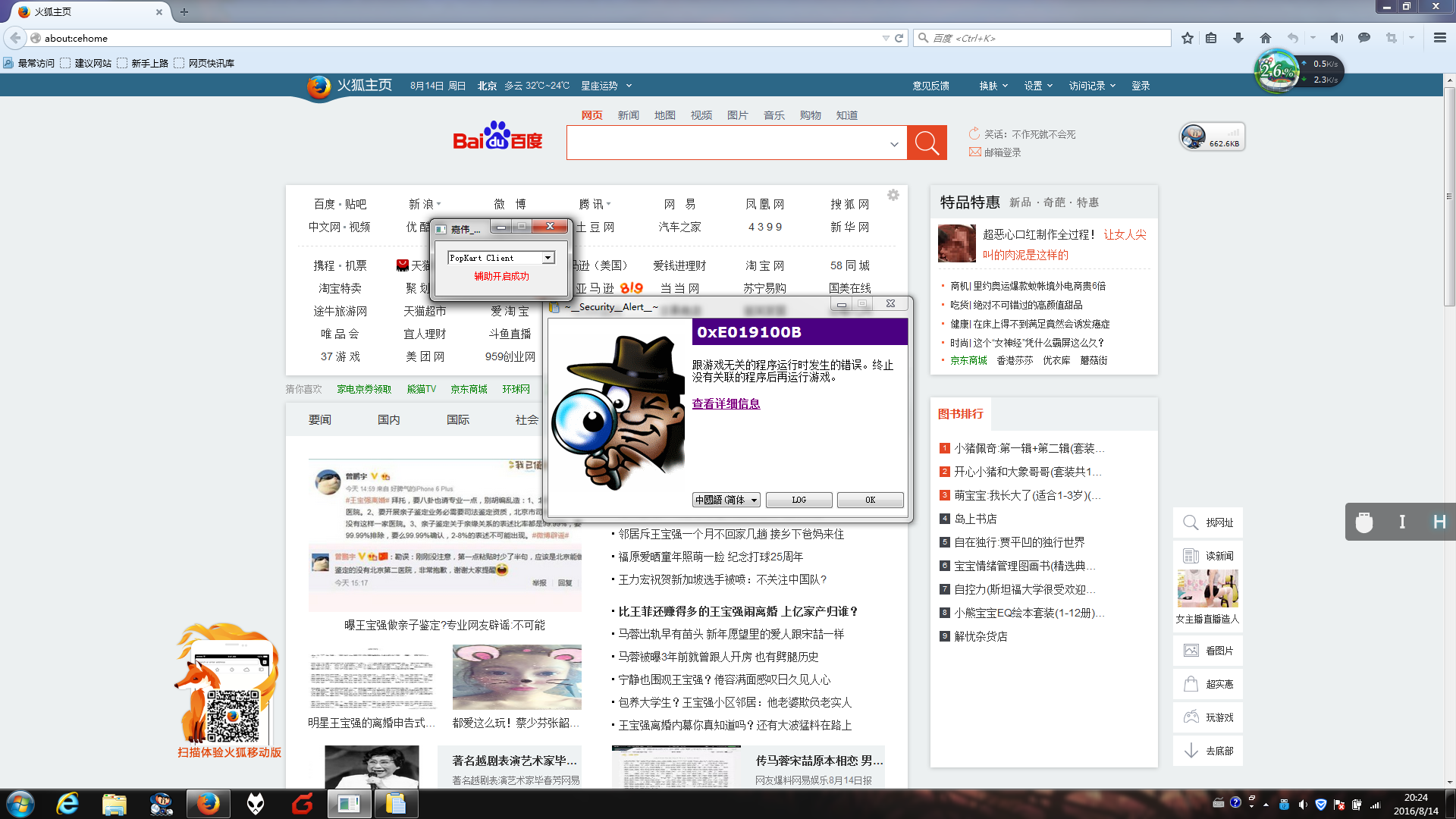This screenshot has width=1456, height=819.
Task: Bookmark this page with the star icon
Action: tap(1187, 38)
